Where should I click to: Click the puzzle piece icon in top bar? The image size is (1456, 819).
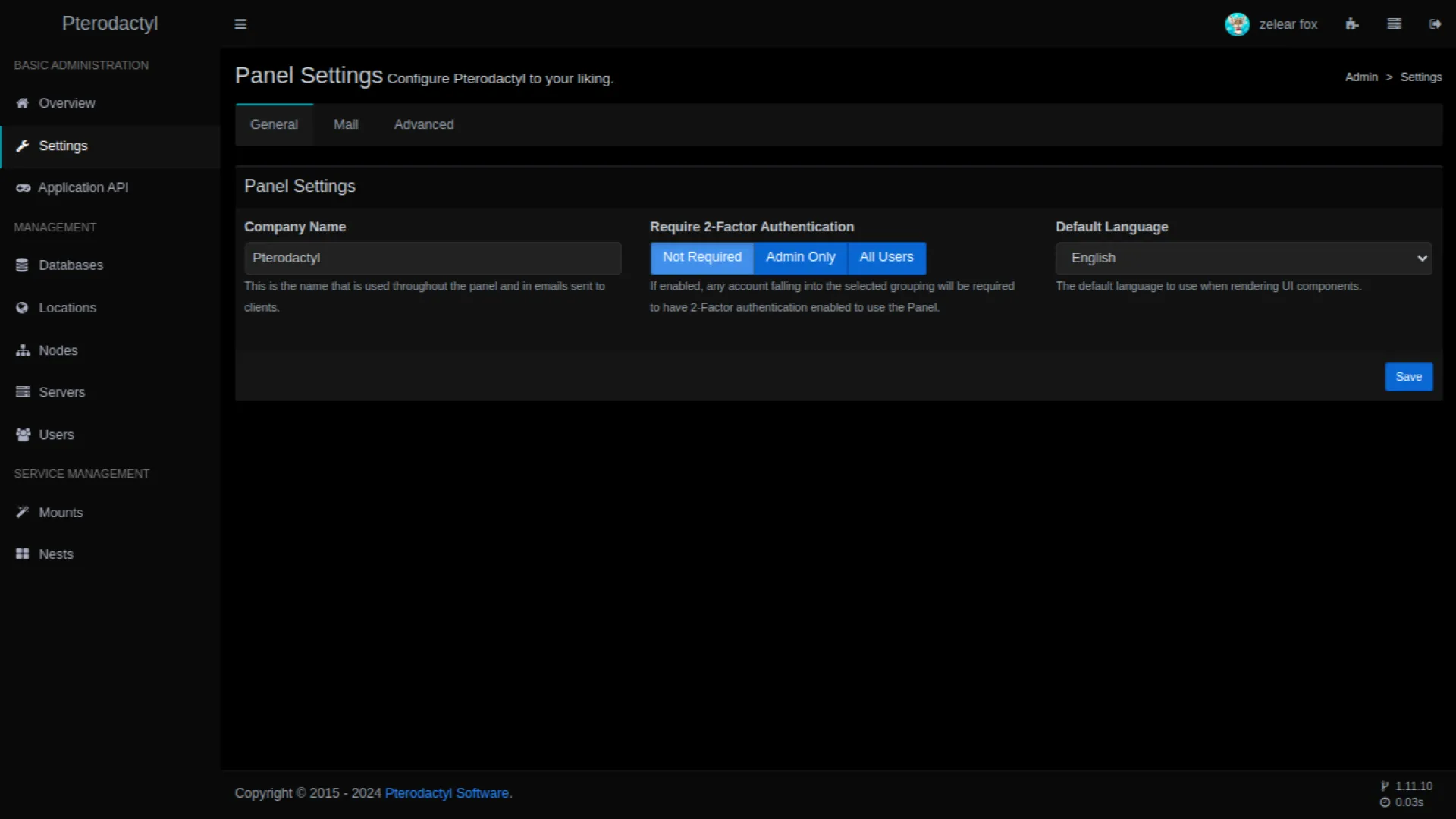point(1352,24)
